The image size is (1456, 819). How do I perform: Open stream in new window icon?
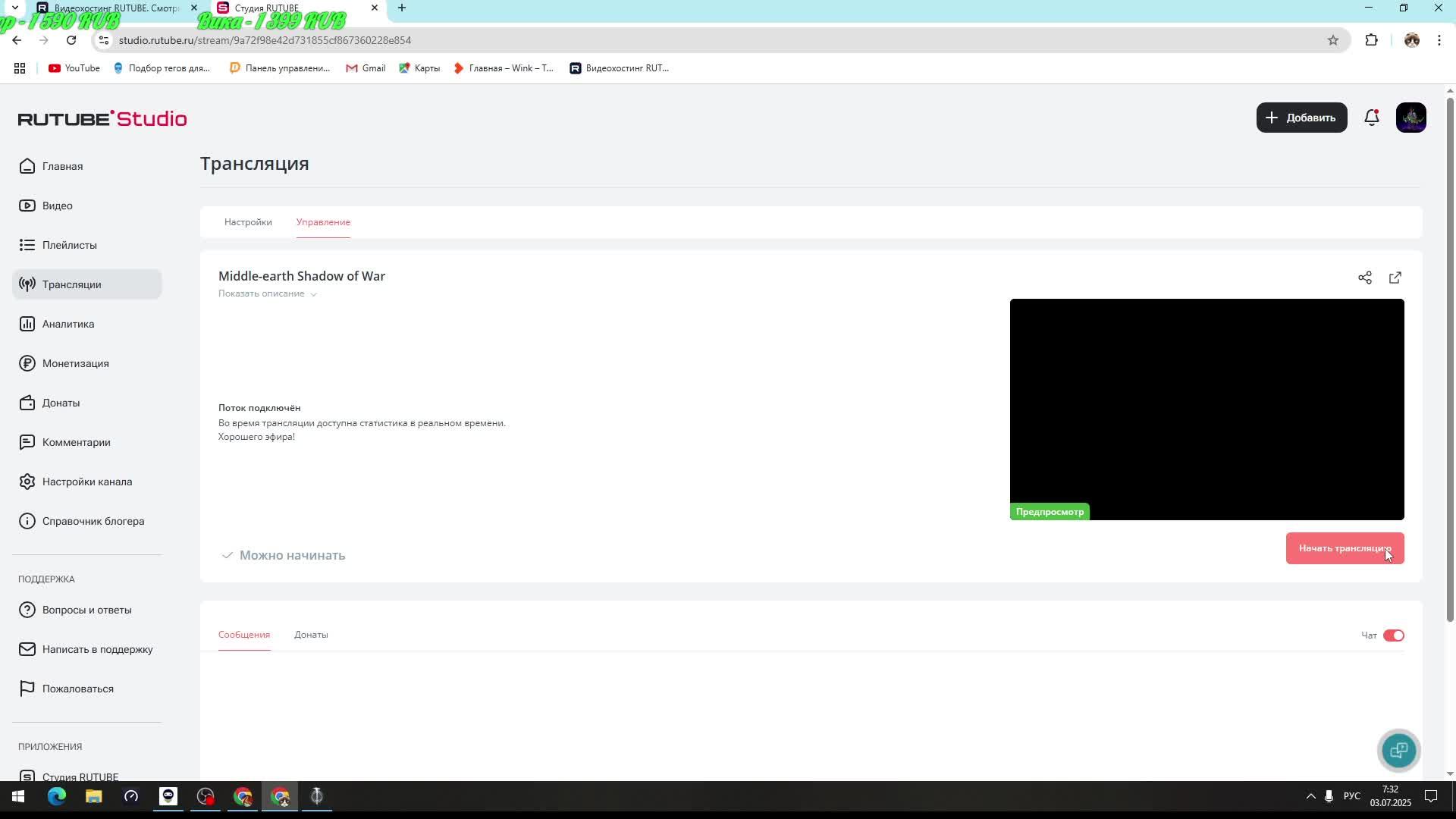1395,278
